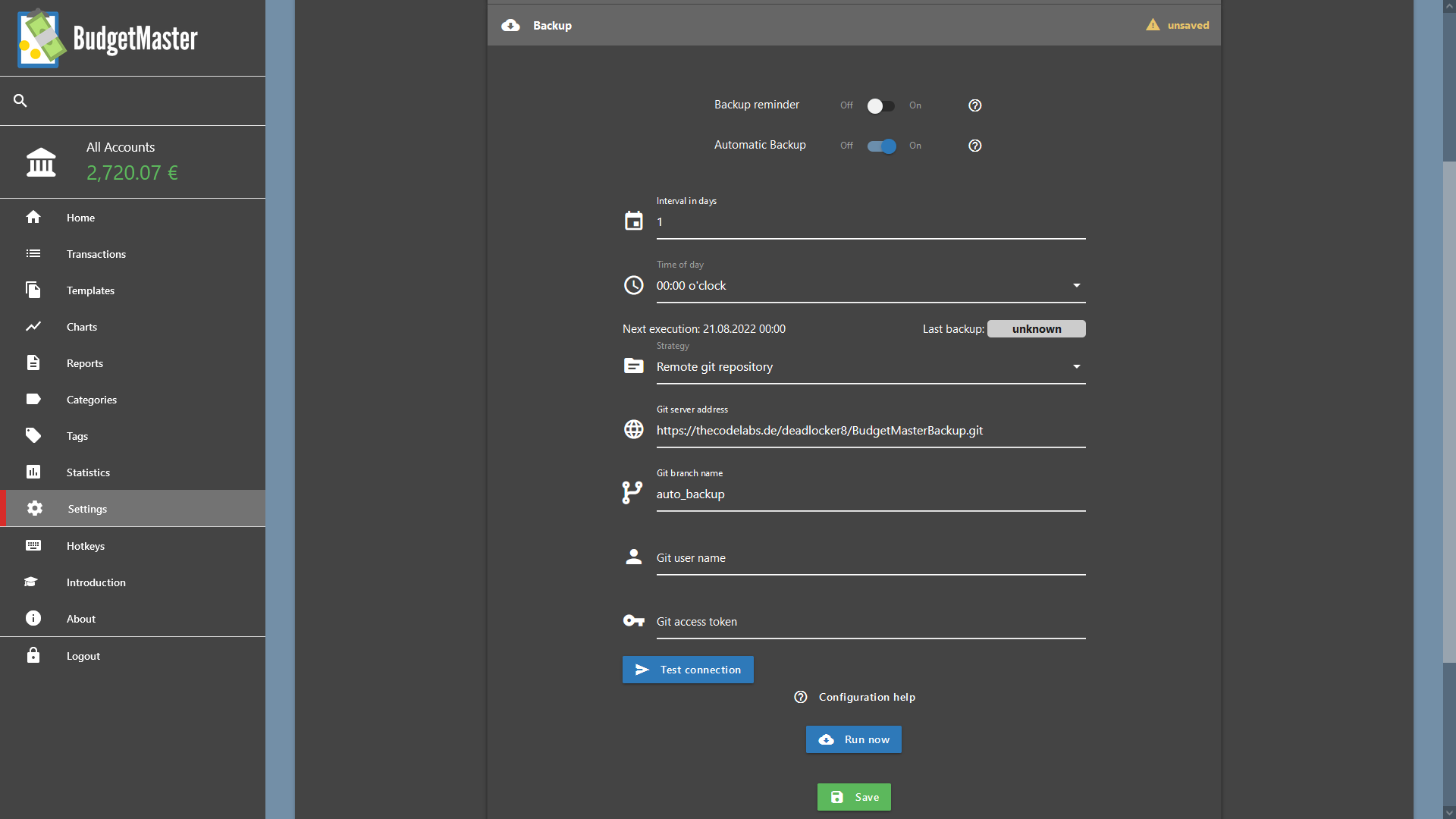
Task: Click the green Save button
Action: click(854, 797)
